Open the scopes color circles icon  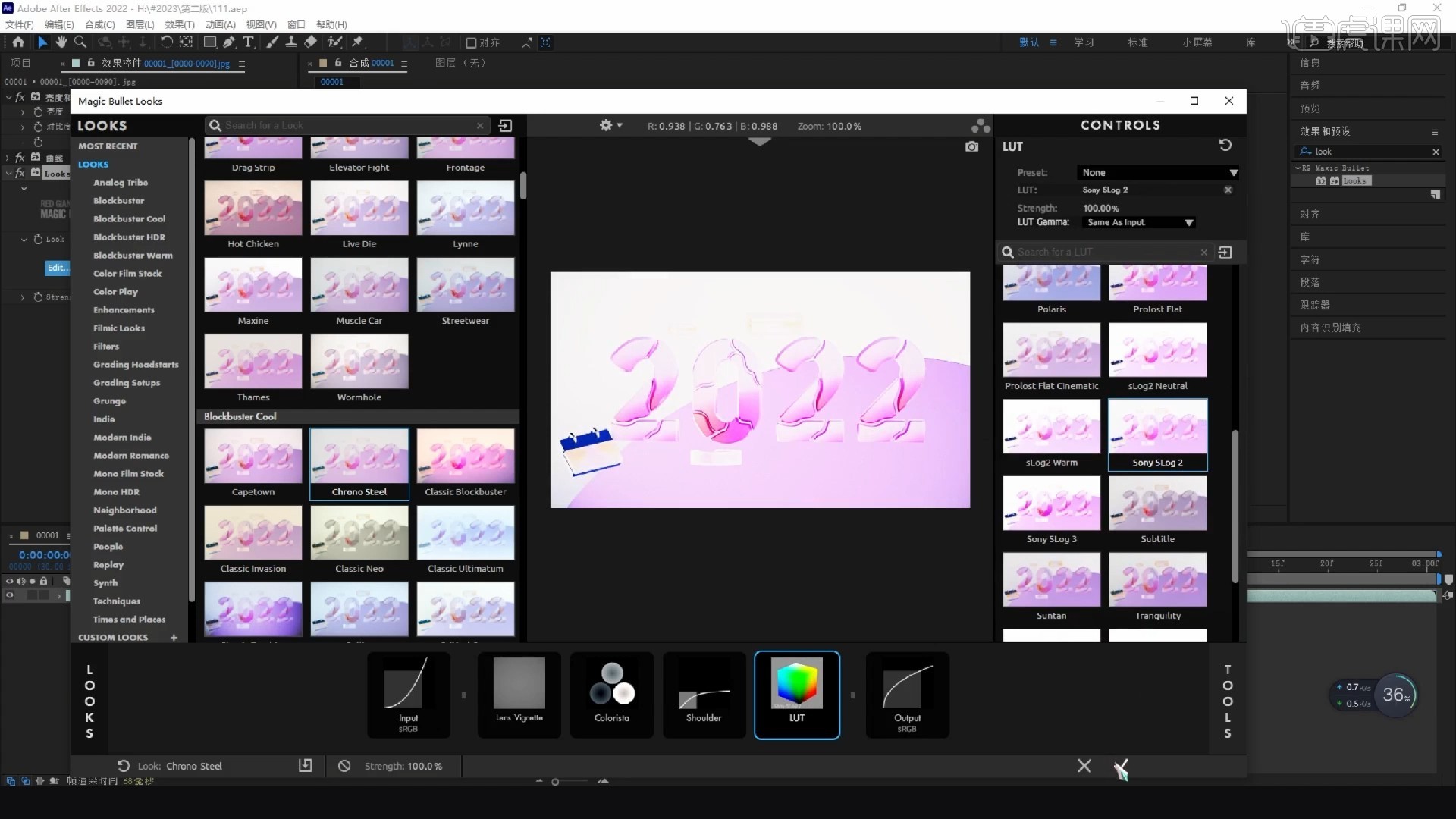point(981,126)
